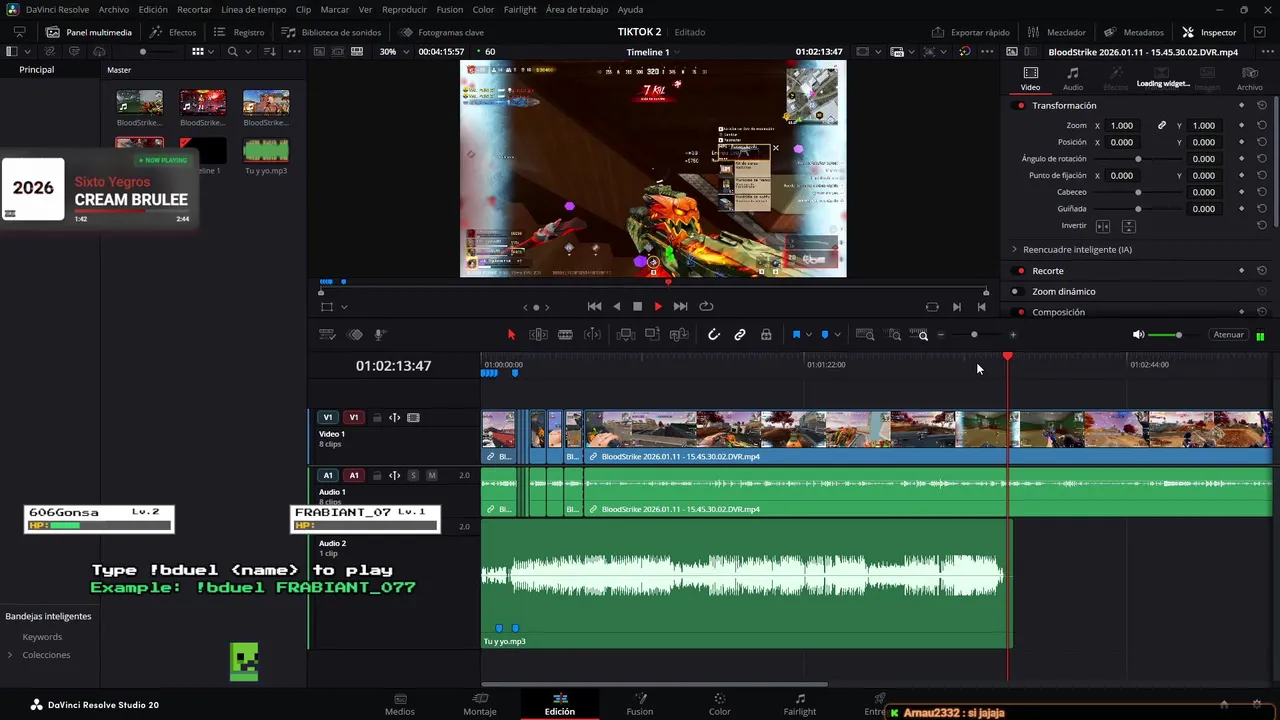The image size is (1280, 720).
Task: Toggle the Recorte enable switch
Action: (1020, 271)
